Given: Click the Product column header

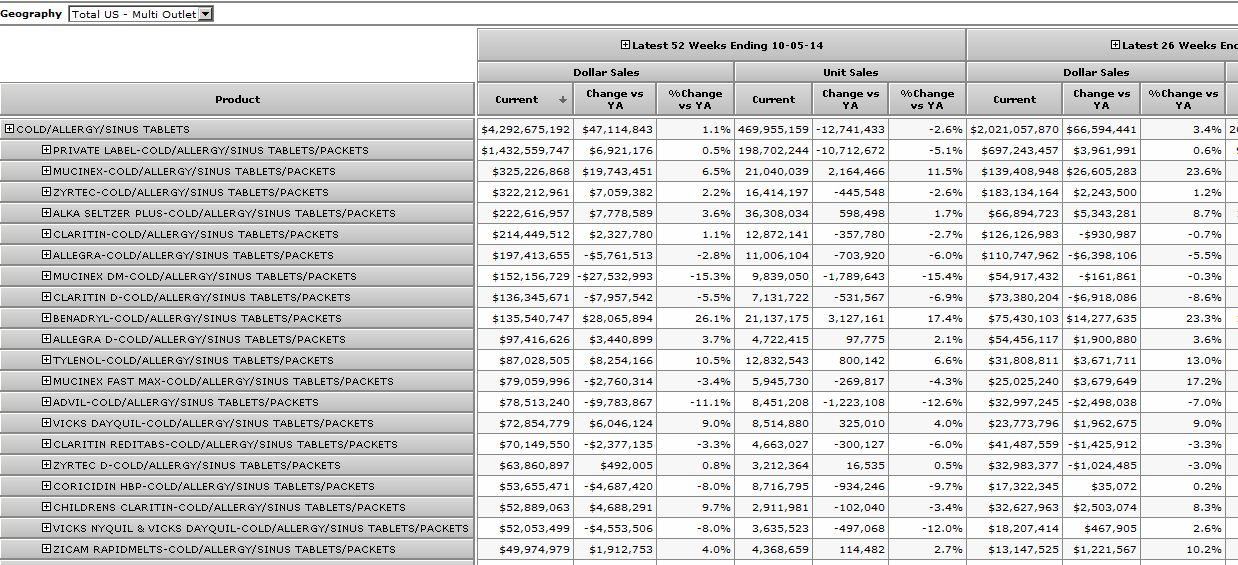Looking at the screenshot, I should [237, 99].
